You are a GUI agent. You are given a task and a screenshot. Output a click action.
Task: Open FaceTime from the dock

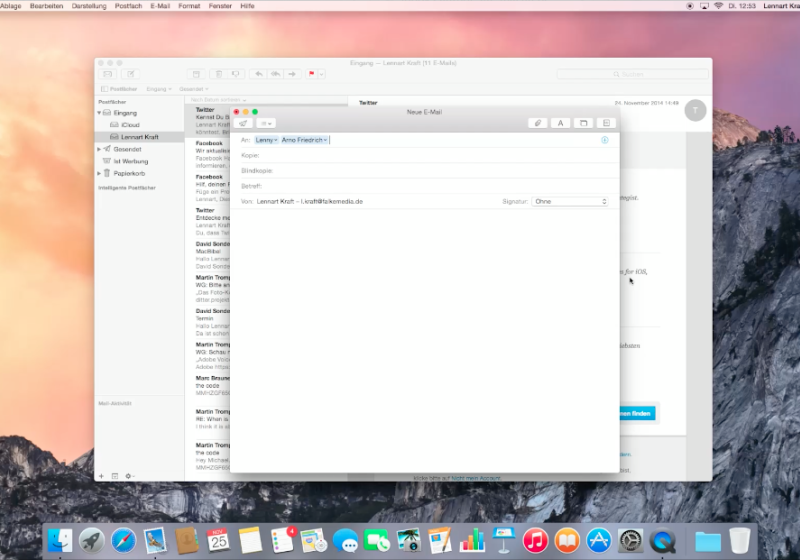377,541
